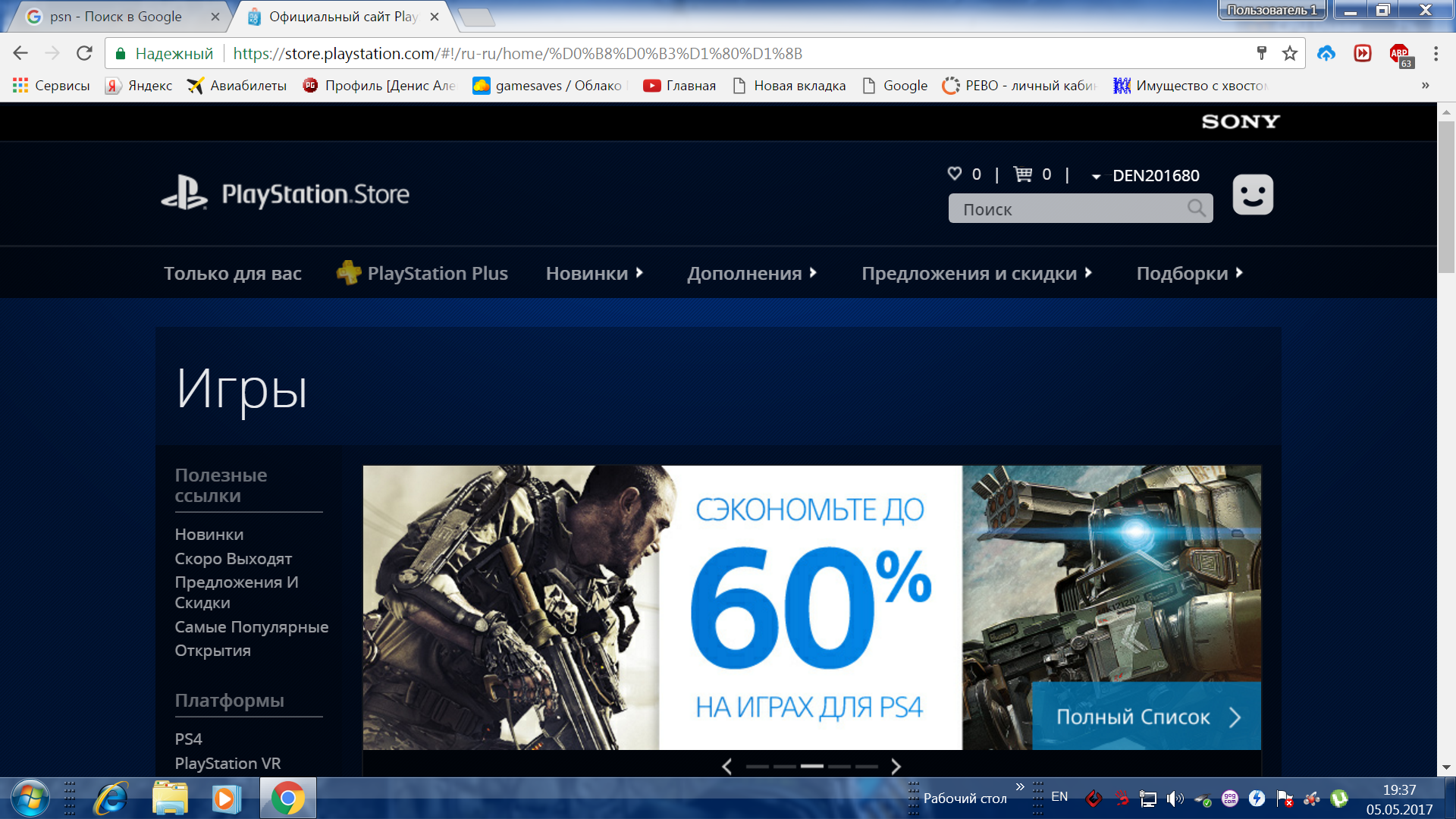The width and height of the screenshot is (1456, 819).
Task: Click the wishlist heart icon
Action: coord(954,174)
